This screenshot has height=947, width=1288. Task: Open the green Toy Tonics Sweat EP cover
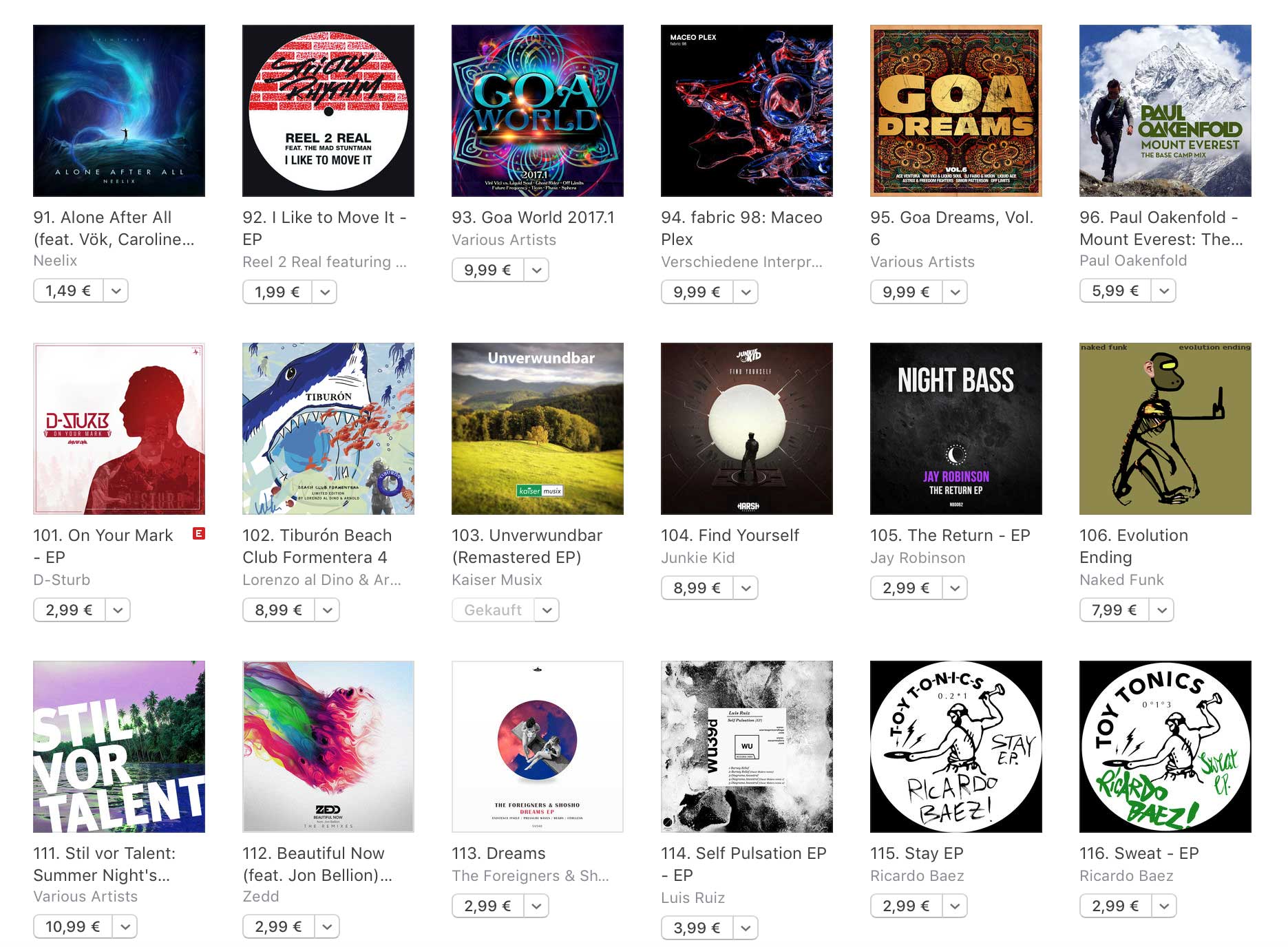(x=1165, y=747)
